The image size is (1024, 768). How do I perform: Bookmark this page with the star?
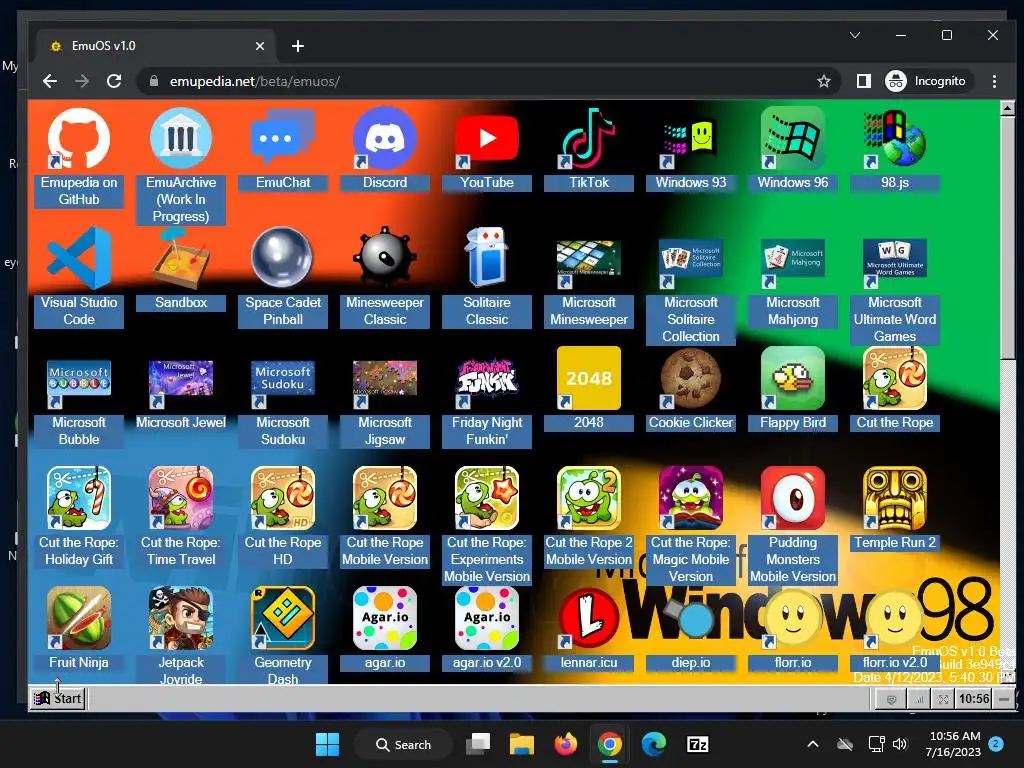[824, 81]
